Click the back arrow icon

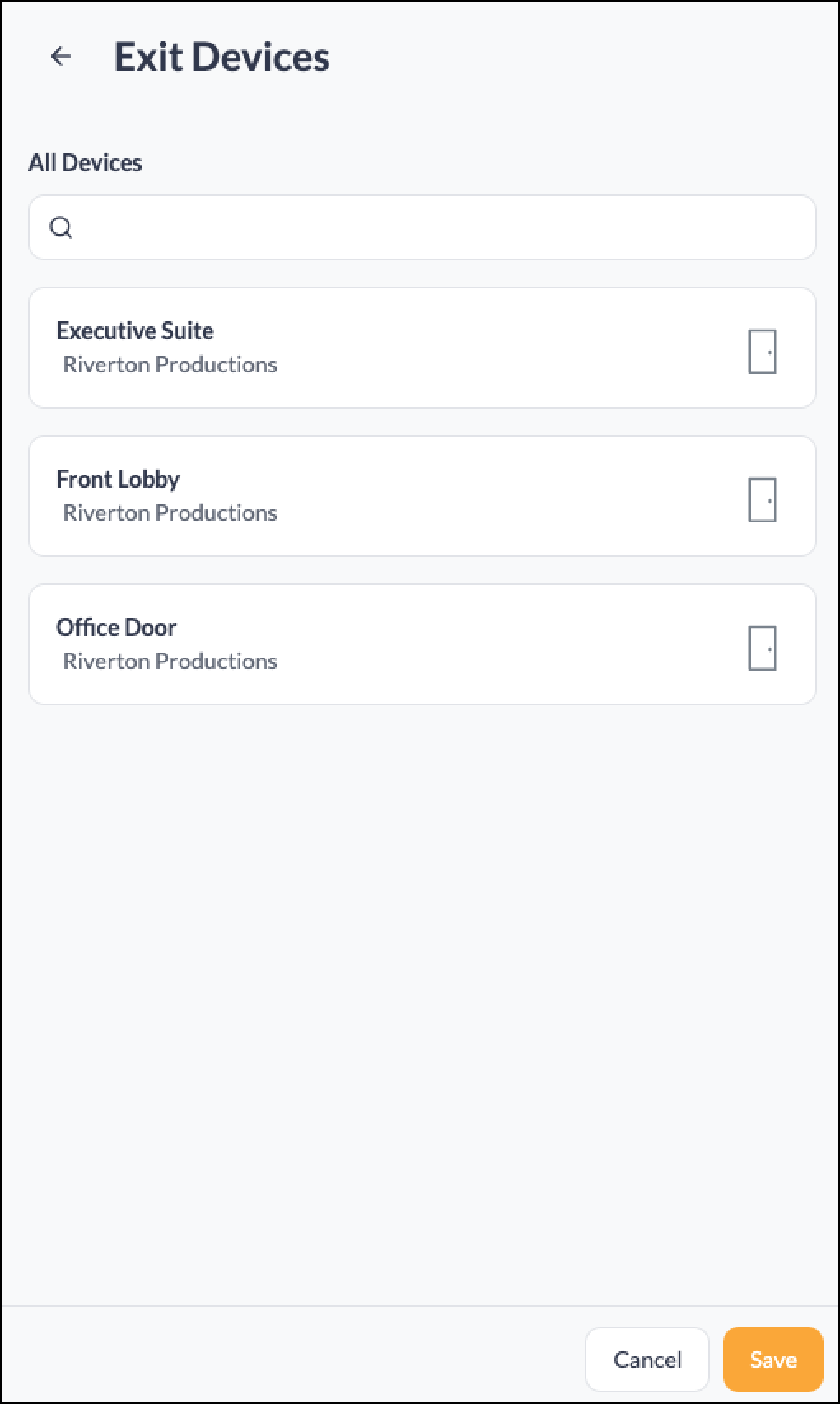click(x=61, y=56)
